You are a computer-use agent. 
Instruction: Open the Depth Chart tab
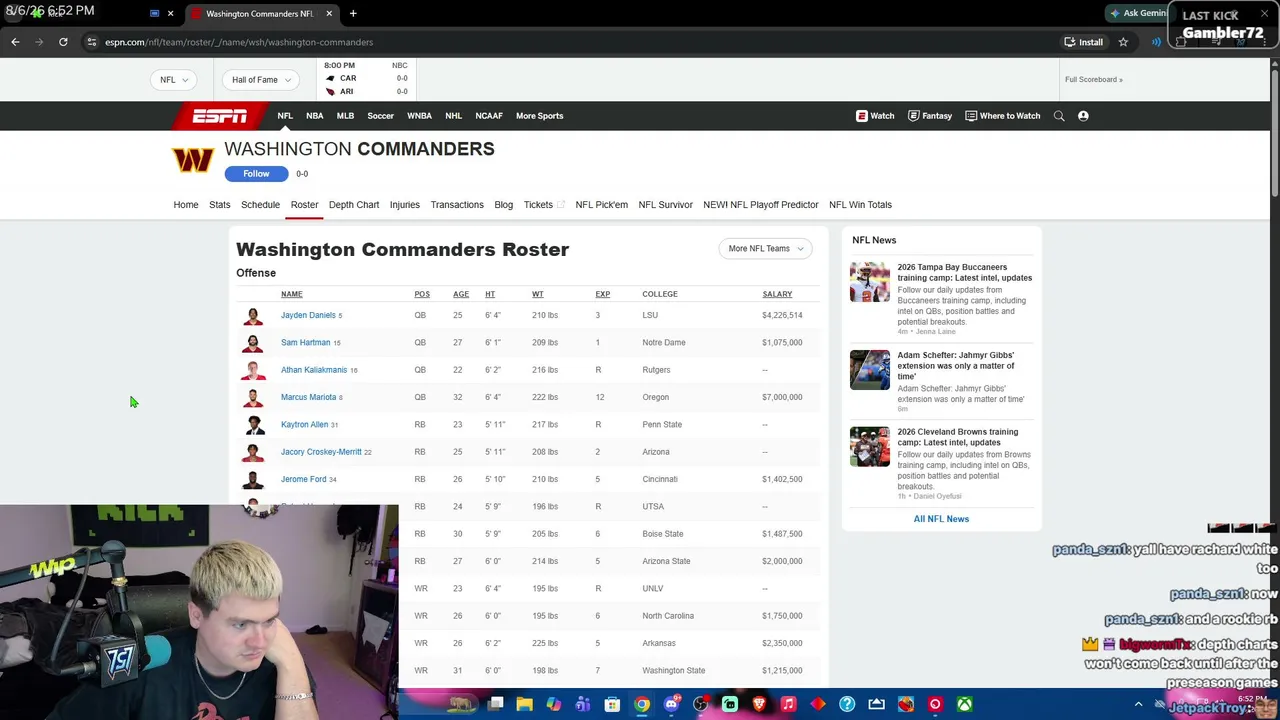tap(354, 205)
